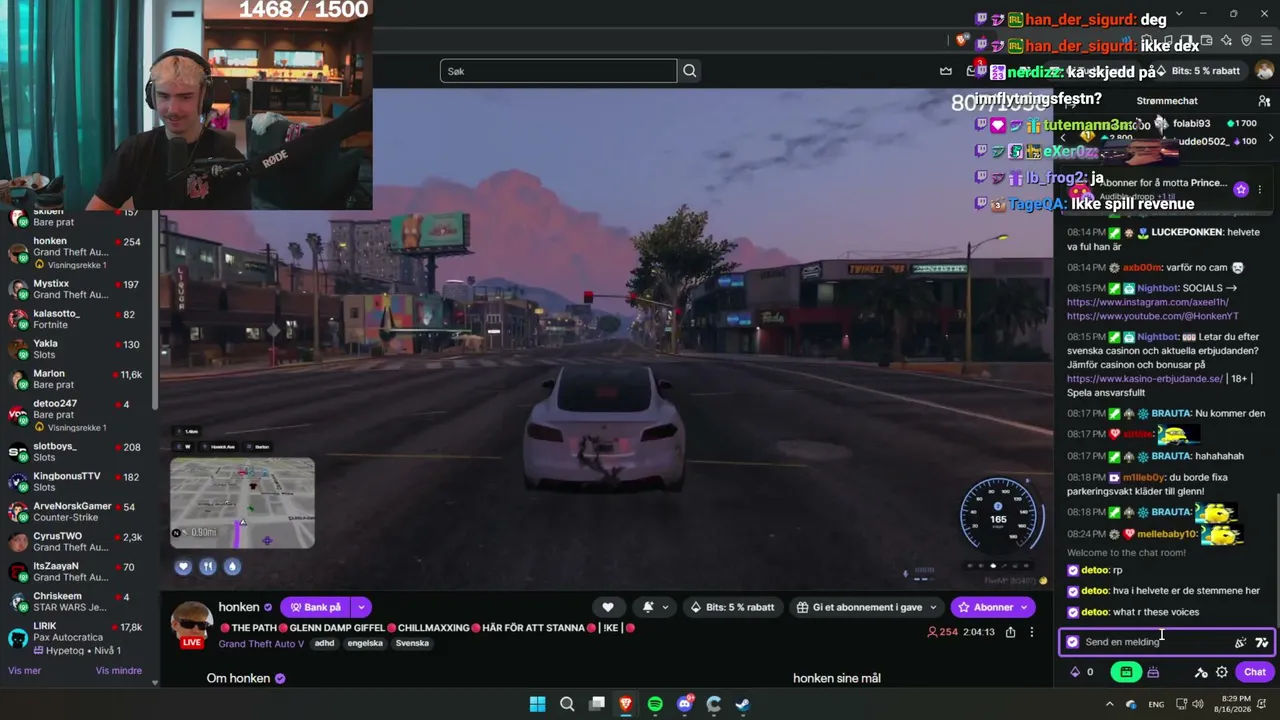Show hidden system tray icons
1280x720 pixels.
pyautogui.click(x=1110, y=704)
